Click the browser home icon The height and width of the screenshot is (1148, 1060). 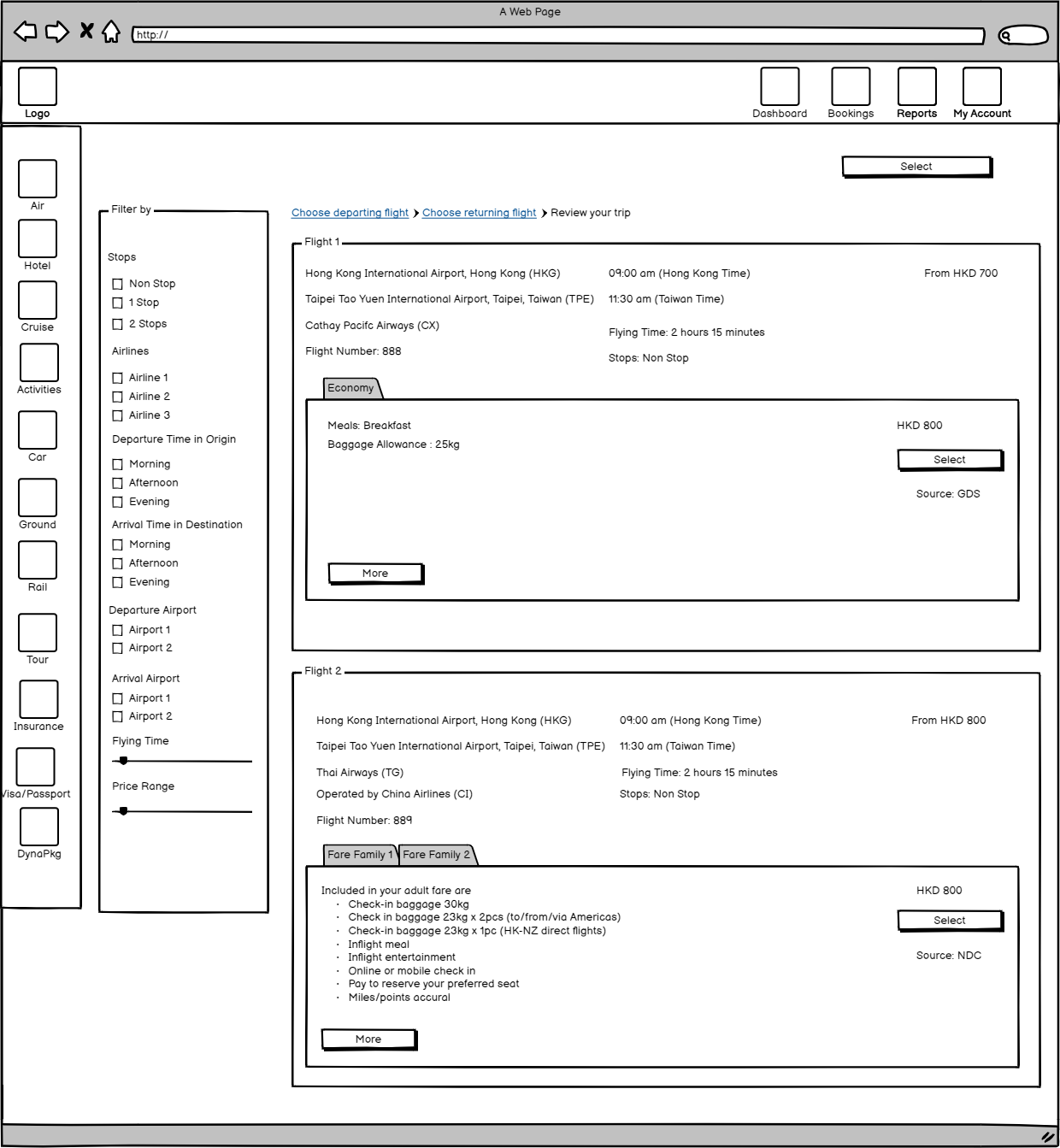111,32
